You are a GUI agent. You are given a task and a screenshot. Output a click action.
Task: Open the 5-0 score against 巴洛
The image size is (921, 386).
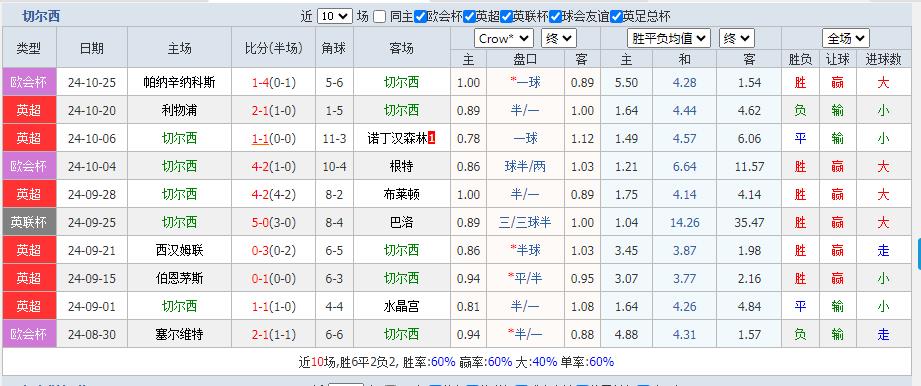261,223
